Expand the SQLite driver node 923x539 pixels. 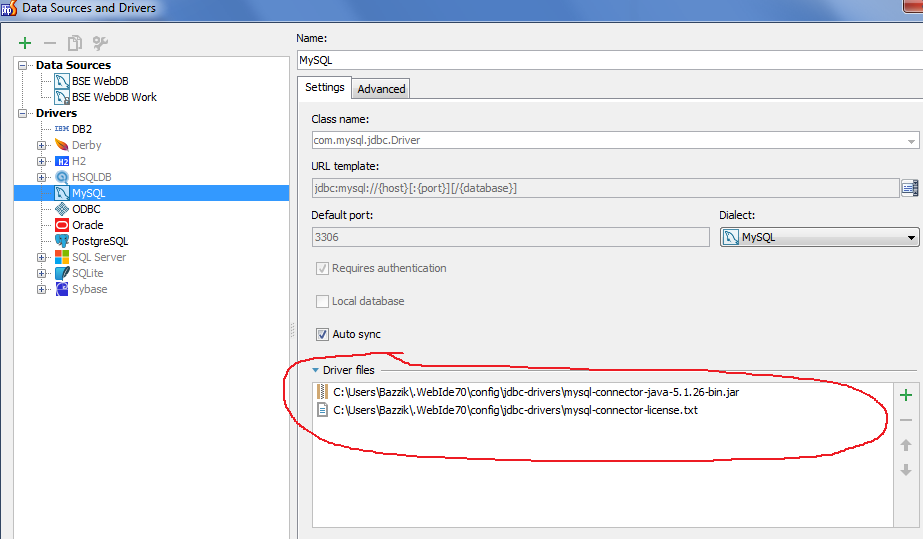[x=41, y=273]
